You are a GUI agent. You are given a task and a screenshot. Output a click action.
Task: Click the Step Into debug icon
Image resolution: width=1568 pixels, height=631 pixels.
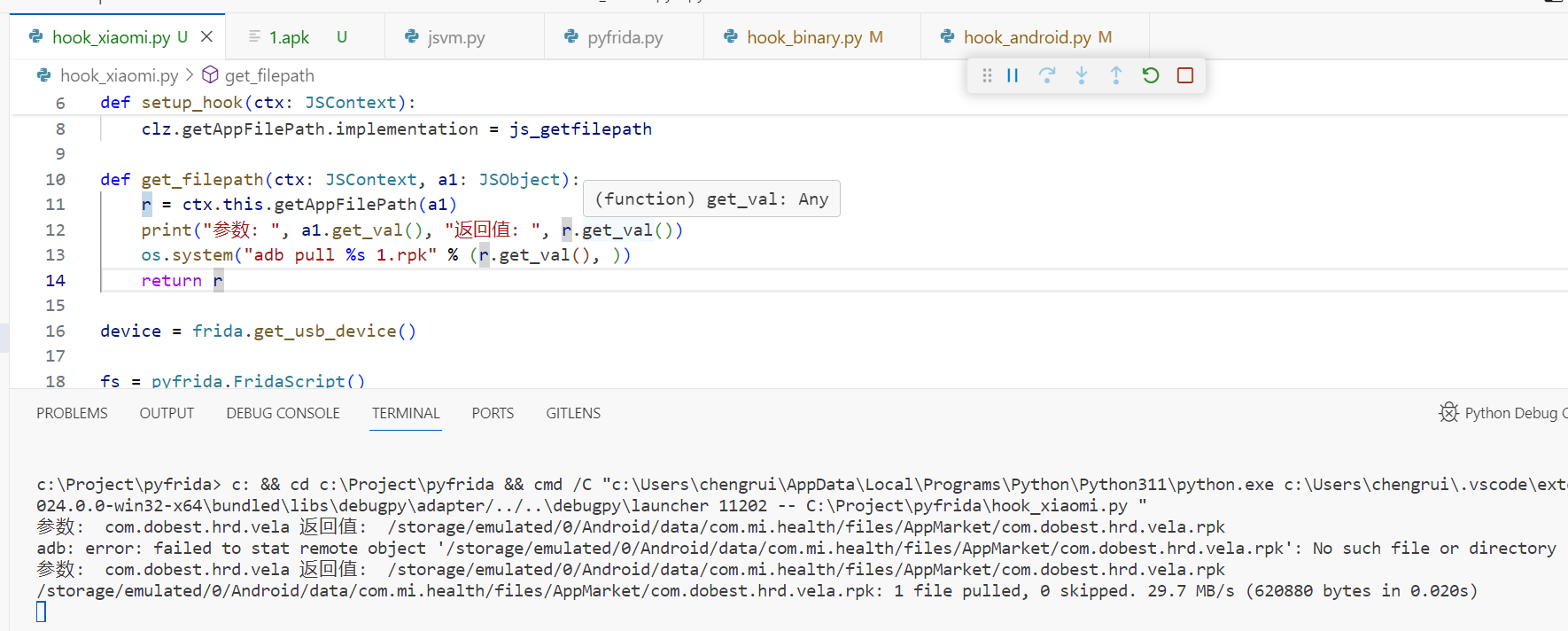coord(1082,75)
